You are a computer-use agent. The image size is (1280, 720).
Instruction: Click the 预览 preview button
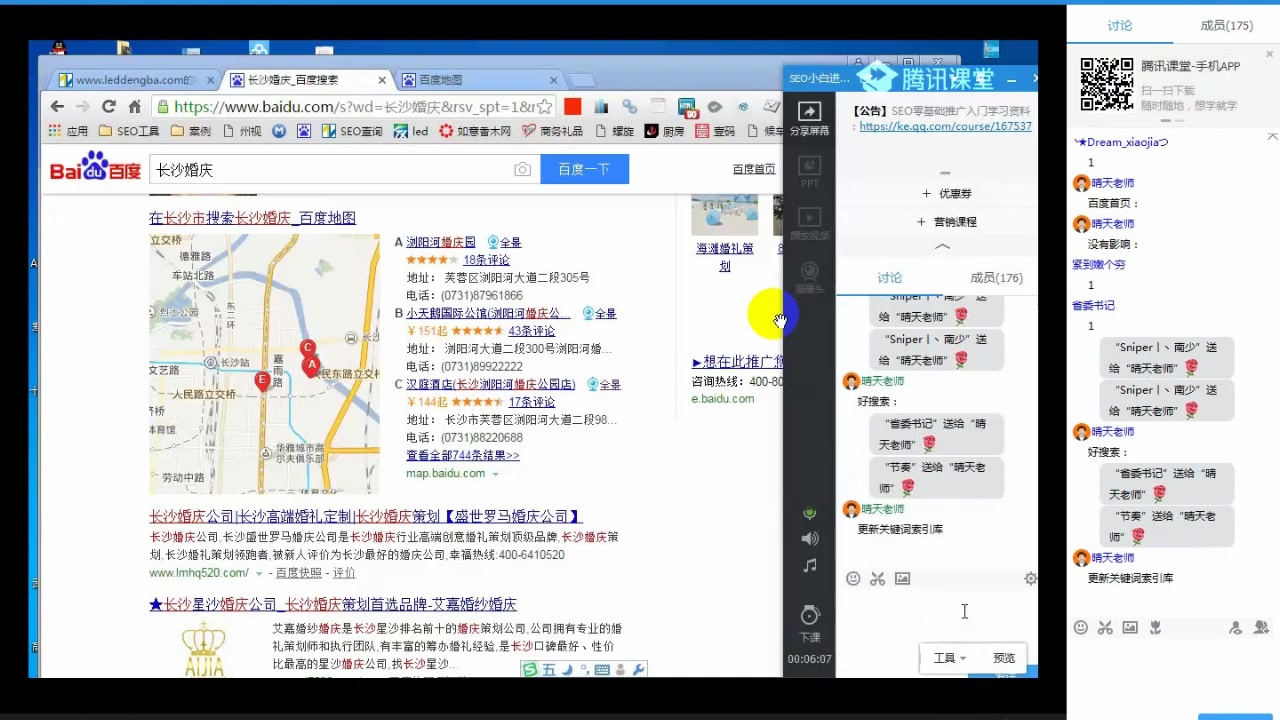(1004, 658)
